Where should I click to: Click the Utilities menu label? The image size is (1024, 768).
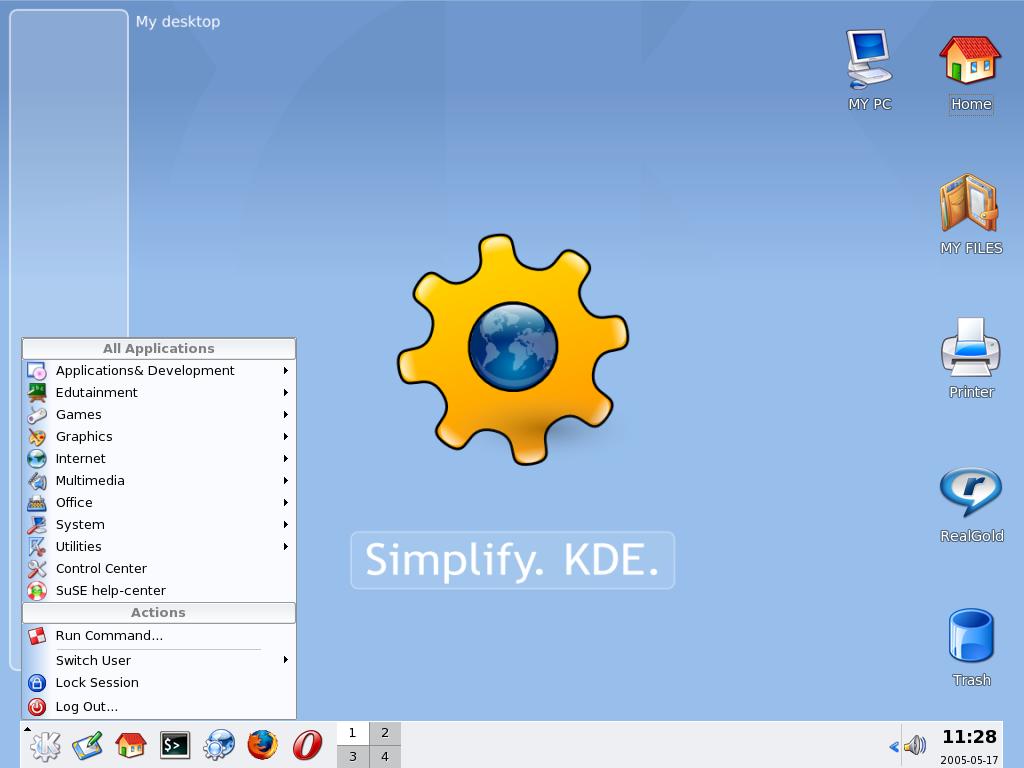click(78, 547)
